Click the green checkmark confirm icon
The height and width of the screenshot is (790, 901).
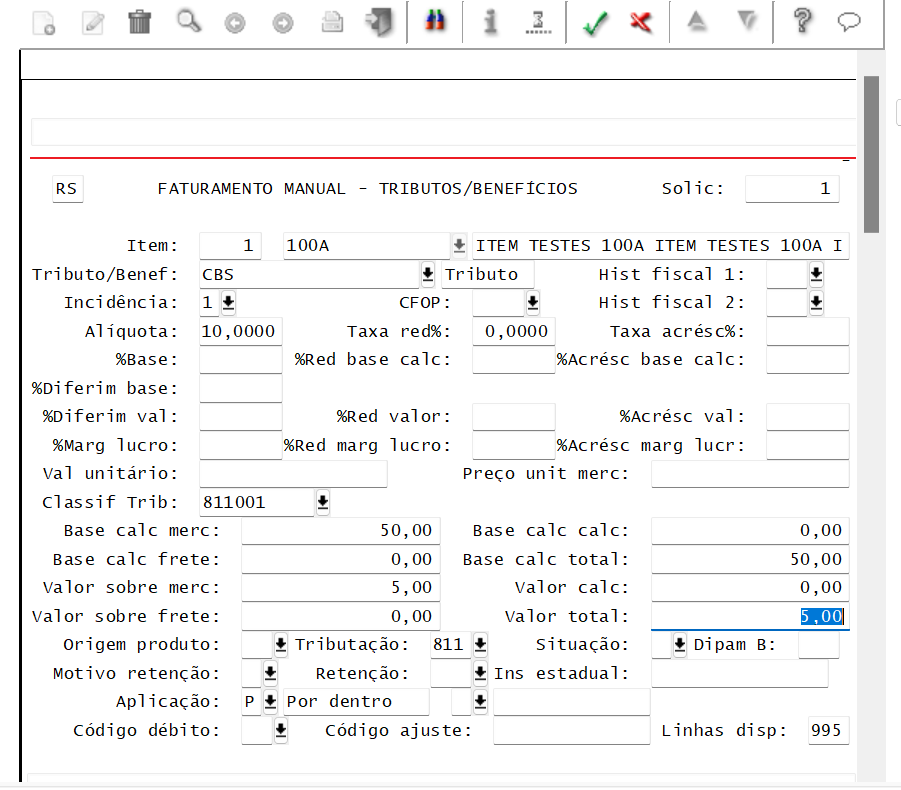596,22
